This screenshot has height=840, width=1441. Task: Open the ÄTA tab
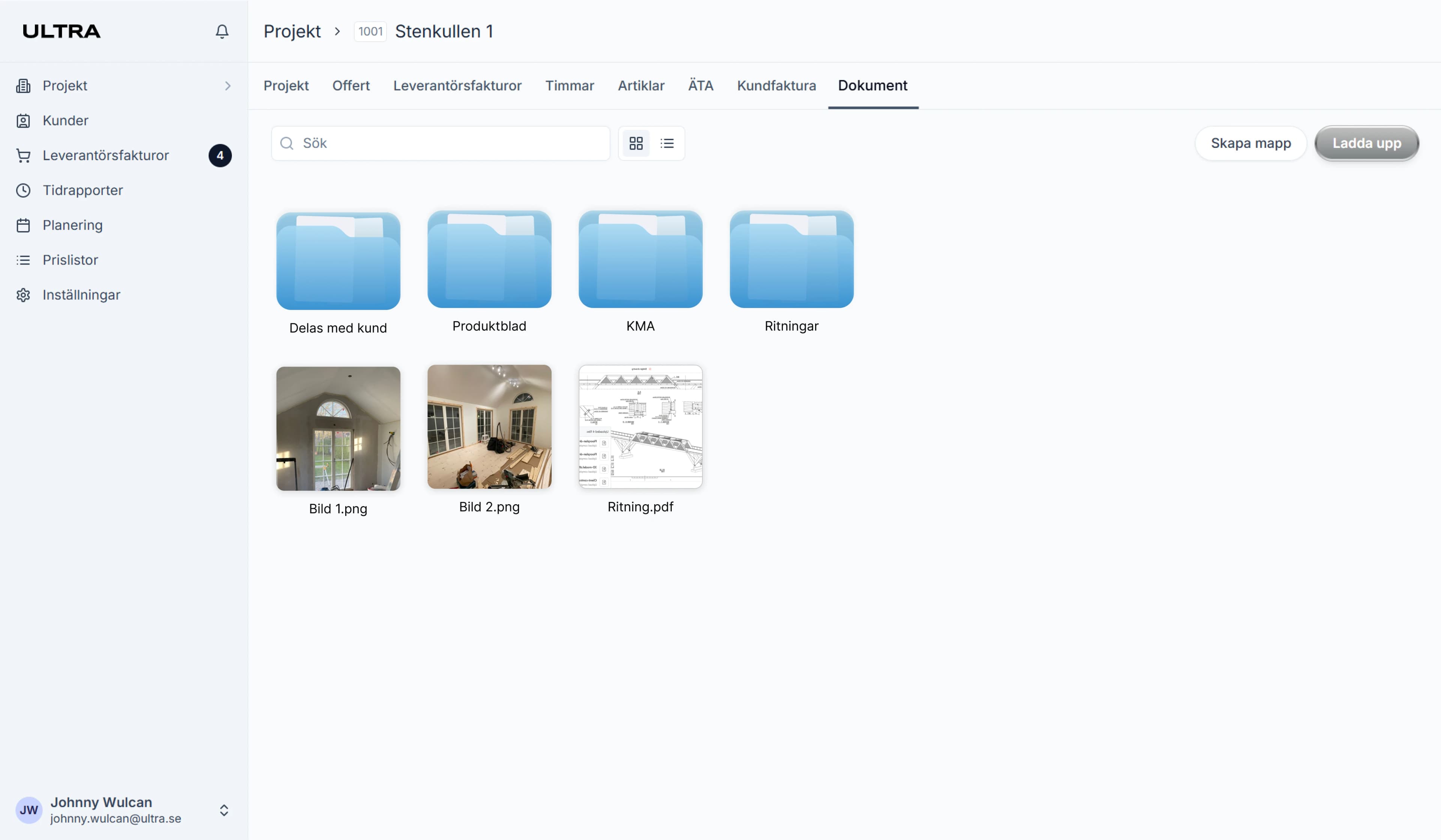(701, 85)
